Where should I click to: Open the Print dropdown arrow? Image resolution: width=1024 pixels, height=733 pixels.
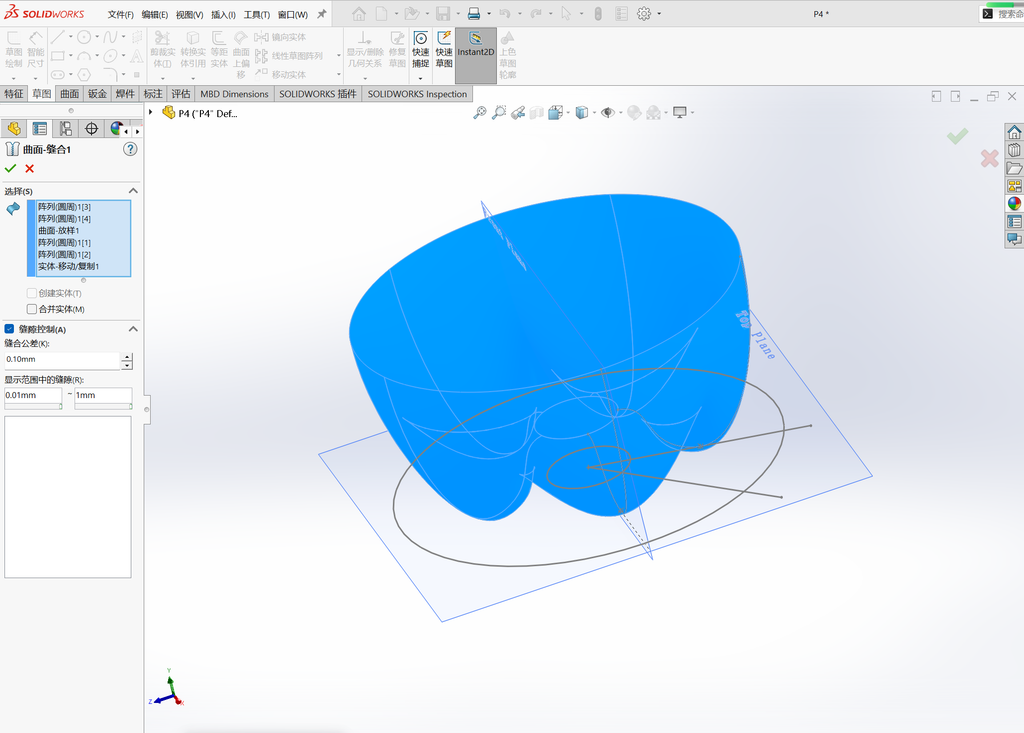click(488, 14)
